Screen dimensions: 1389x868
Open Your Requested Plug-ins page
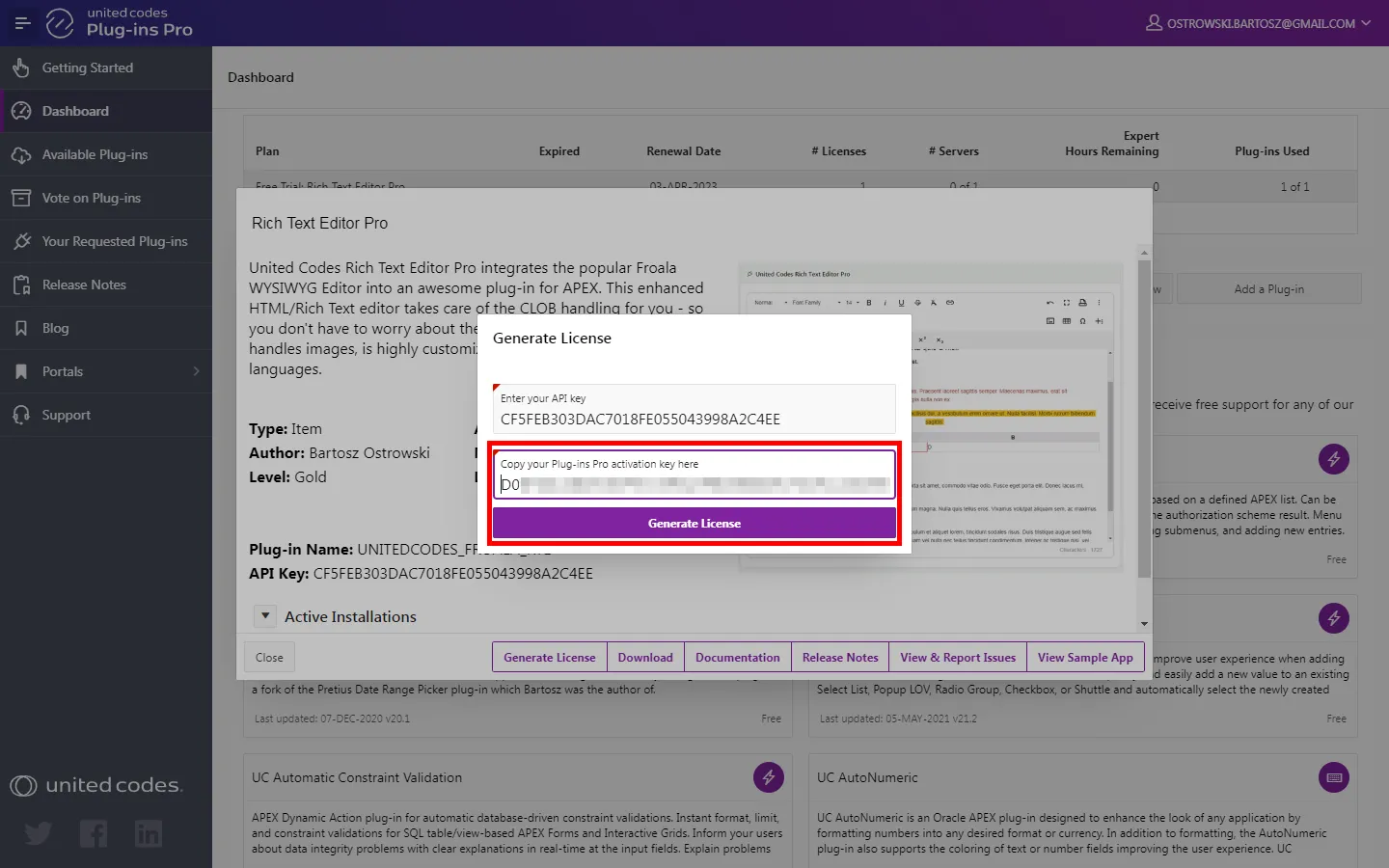114,241
